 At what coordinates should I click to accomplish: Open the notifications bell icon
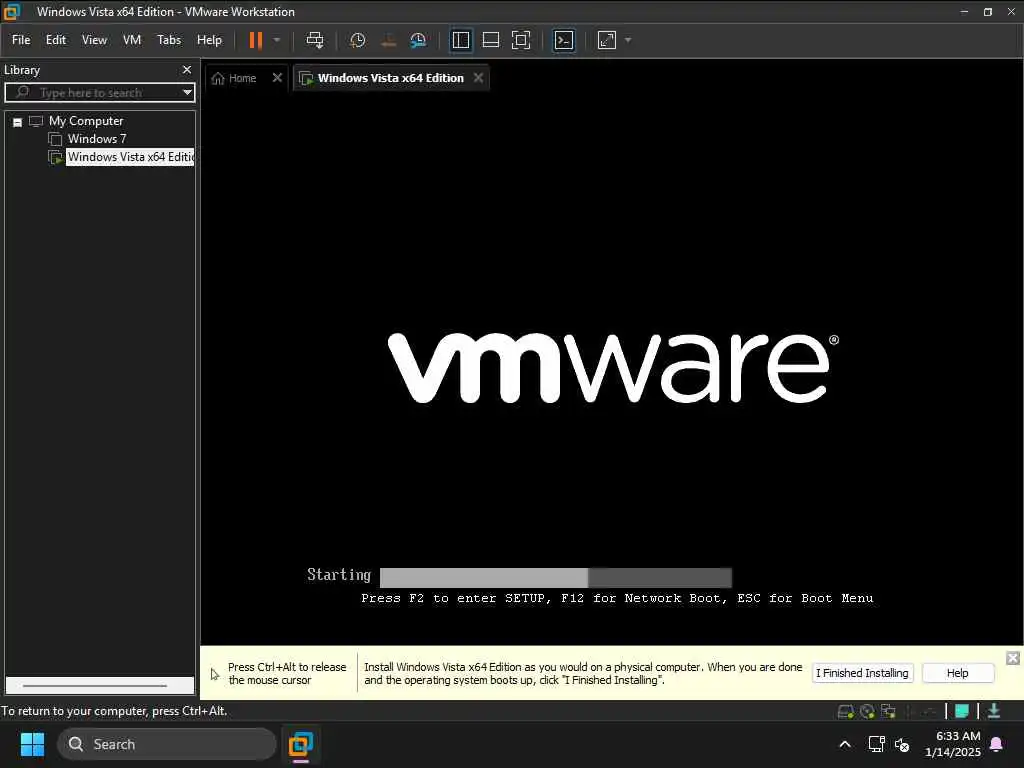pos(996,744)
